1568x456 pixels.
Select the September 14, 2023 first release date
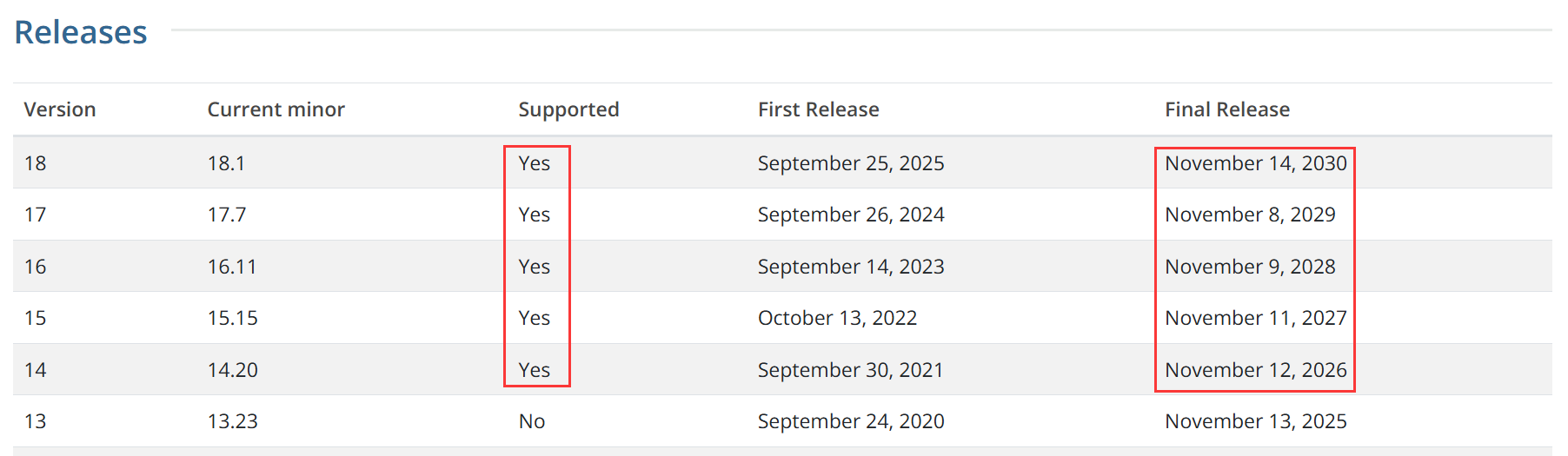click(x=850, y=267)
